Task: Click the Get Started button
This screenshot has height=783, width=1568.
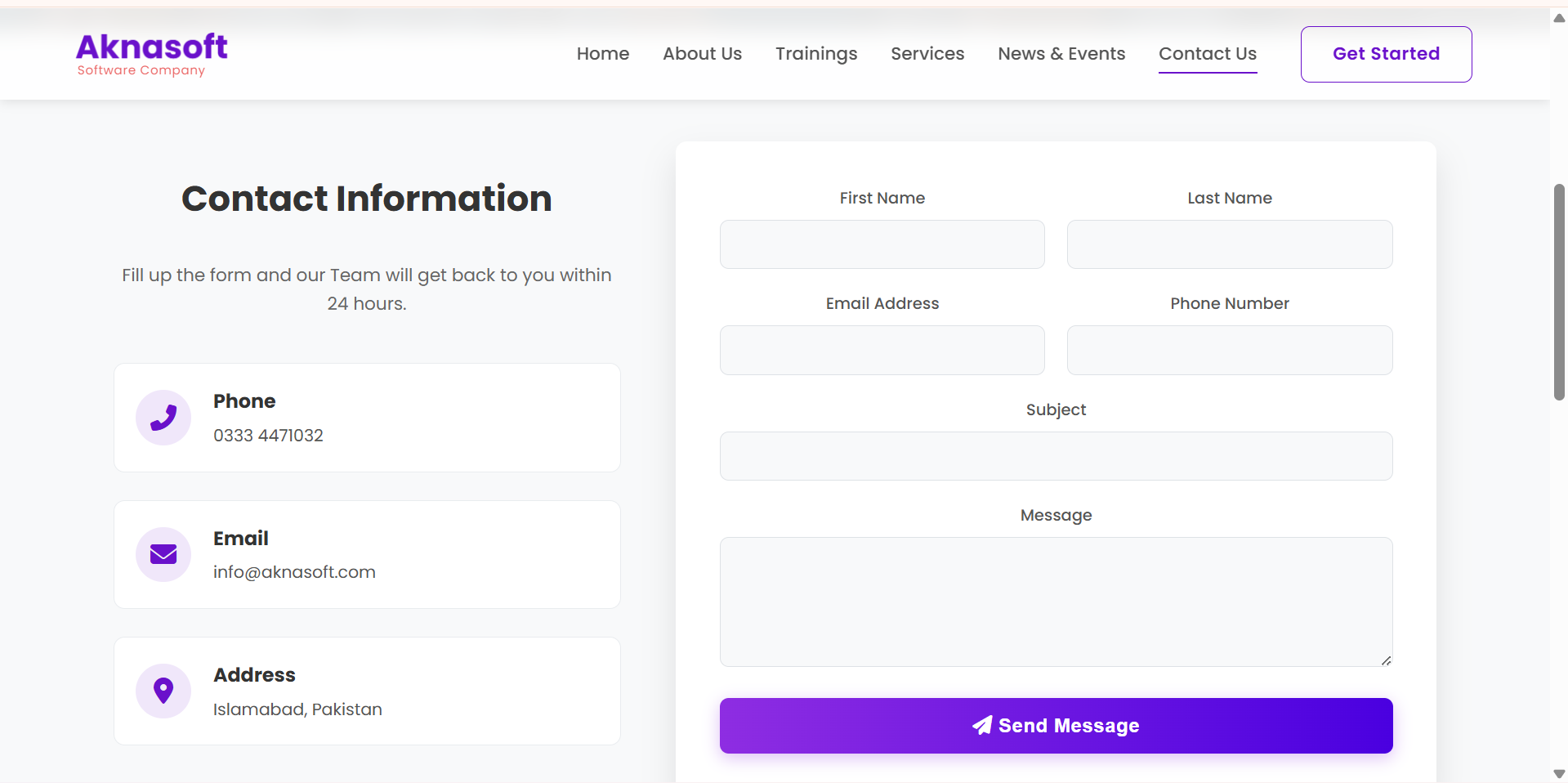Action: tap(1386, 54)
